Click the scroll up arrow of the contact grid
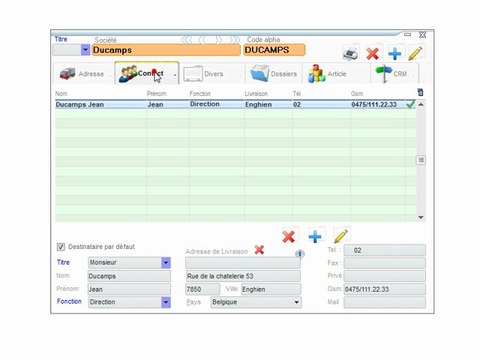Screen dimensions: 480x360 421,104
